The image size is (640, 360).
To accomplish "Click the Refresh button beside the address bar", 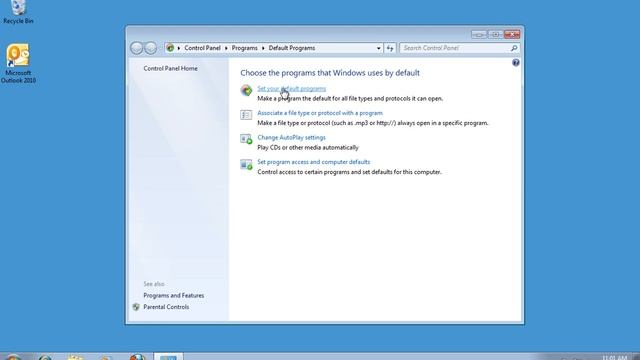I will [x=390, y=48].
